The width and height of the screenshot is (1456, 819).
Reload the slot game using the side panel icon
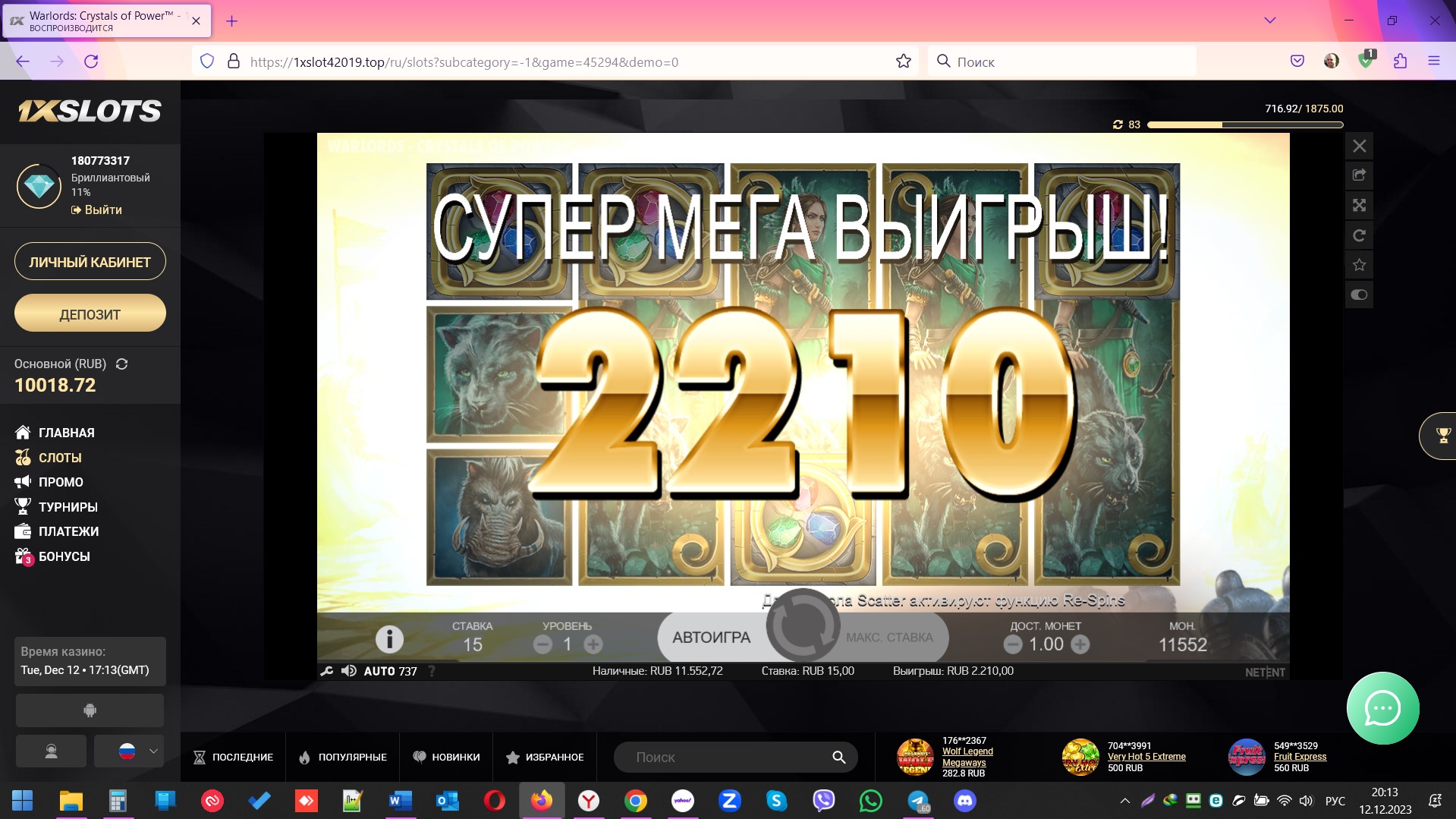1359,235
